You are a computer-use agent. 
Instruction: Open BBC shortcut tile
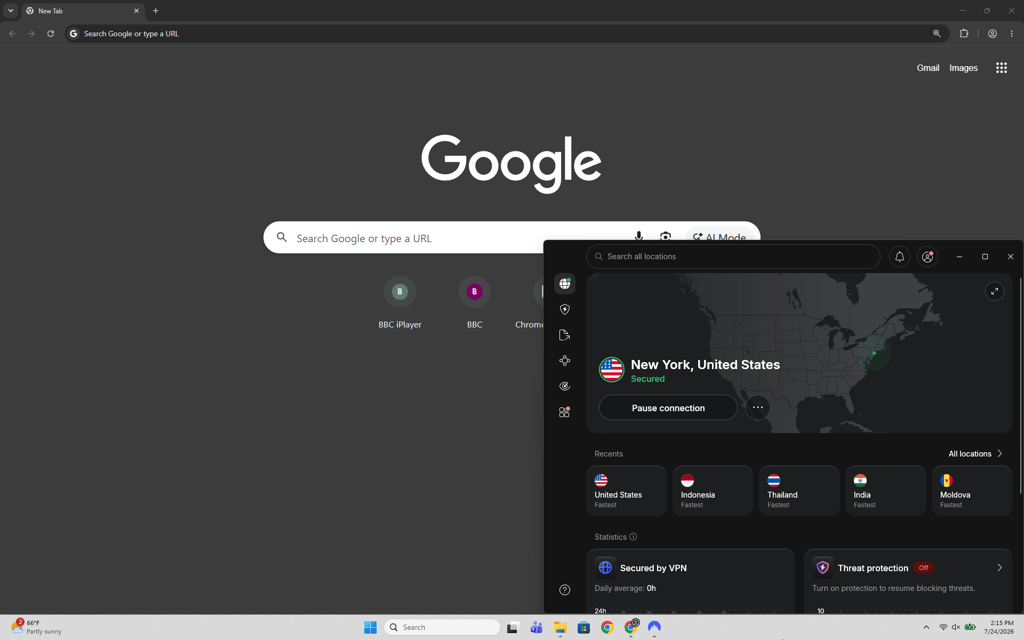pyautogui.click(x=474, y=304)
